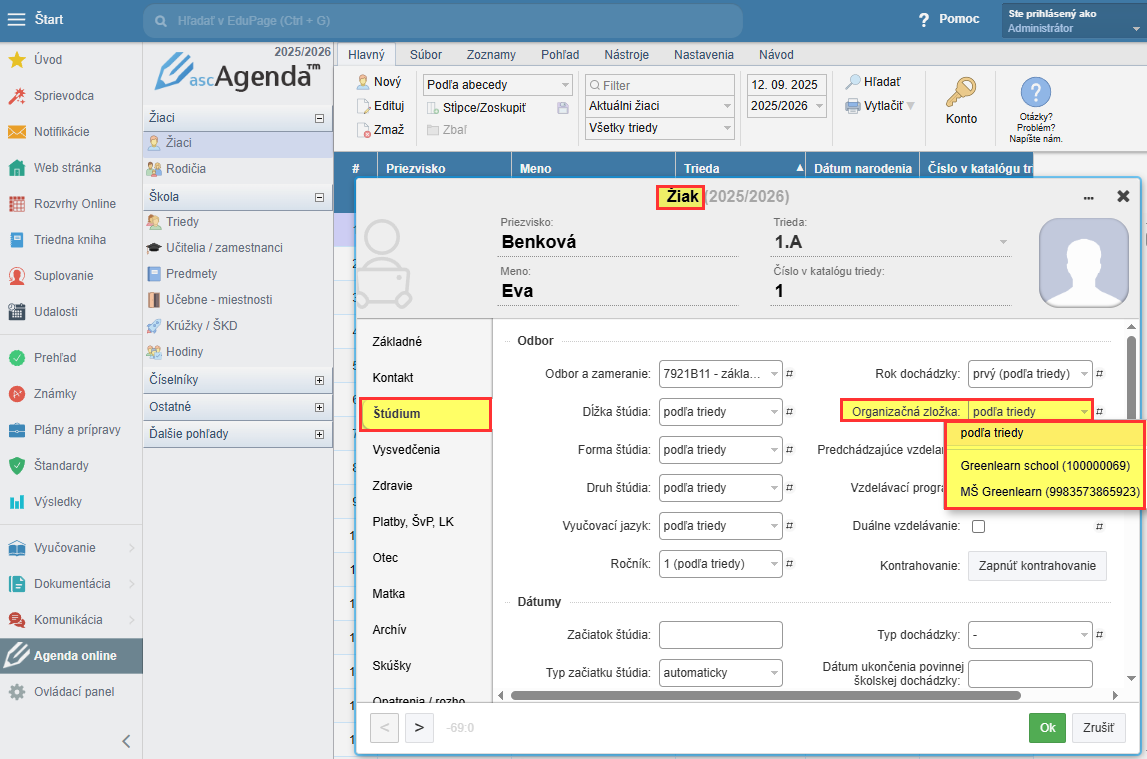Collapse the Žiaci section in the navigation panel
1147x759 pixels.
tap(319, 118)
